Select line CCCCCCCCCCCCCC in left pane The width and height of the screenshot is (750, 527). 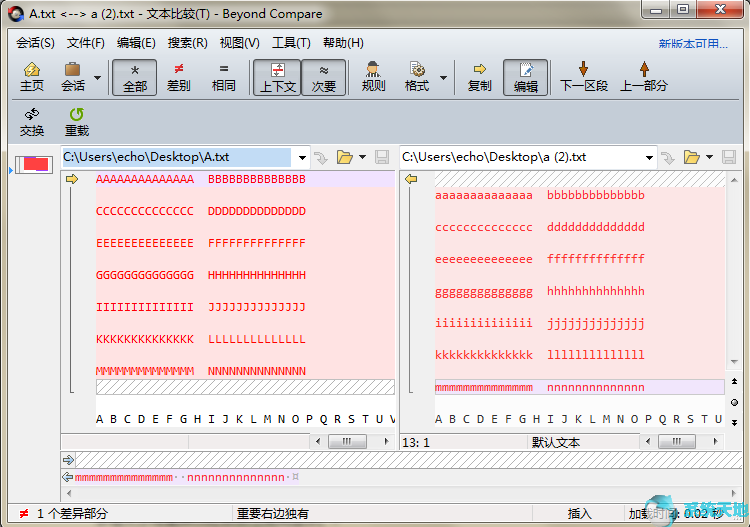pos(145,211)
